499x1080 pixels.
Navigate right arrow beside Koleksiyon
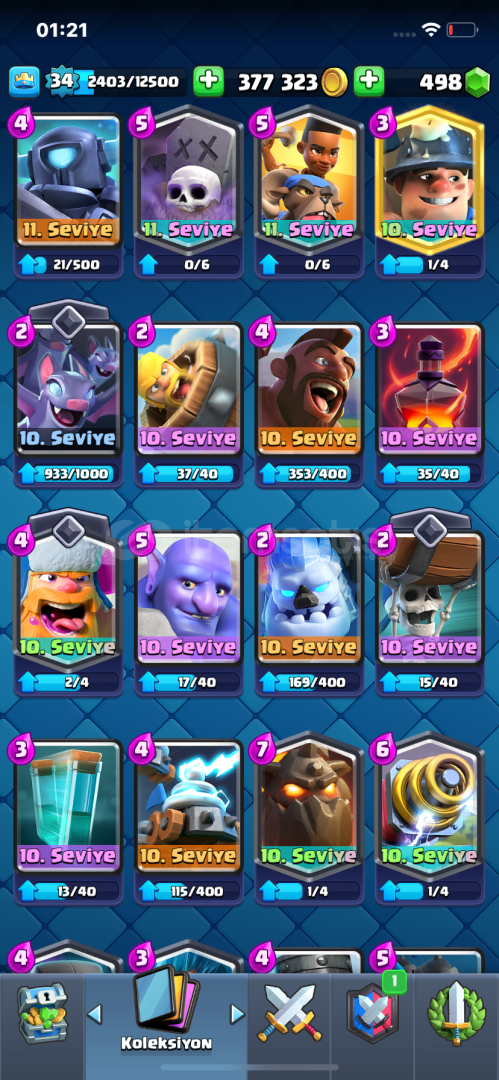(x=237, y=1014)
